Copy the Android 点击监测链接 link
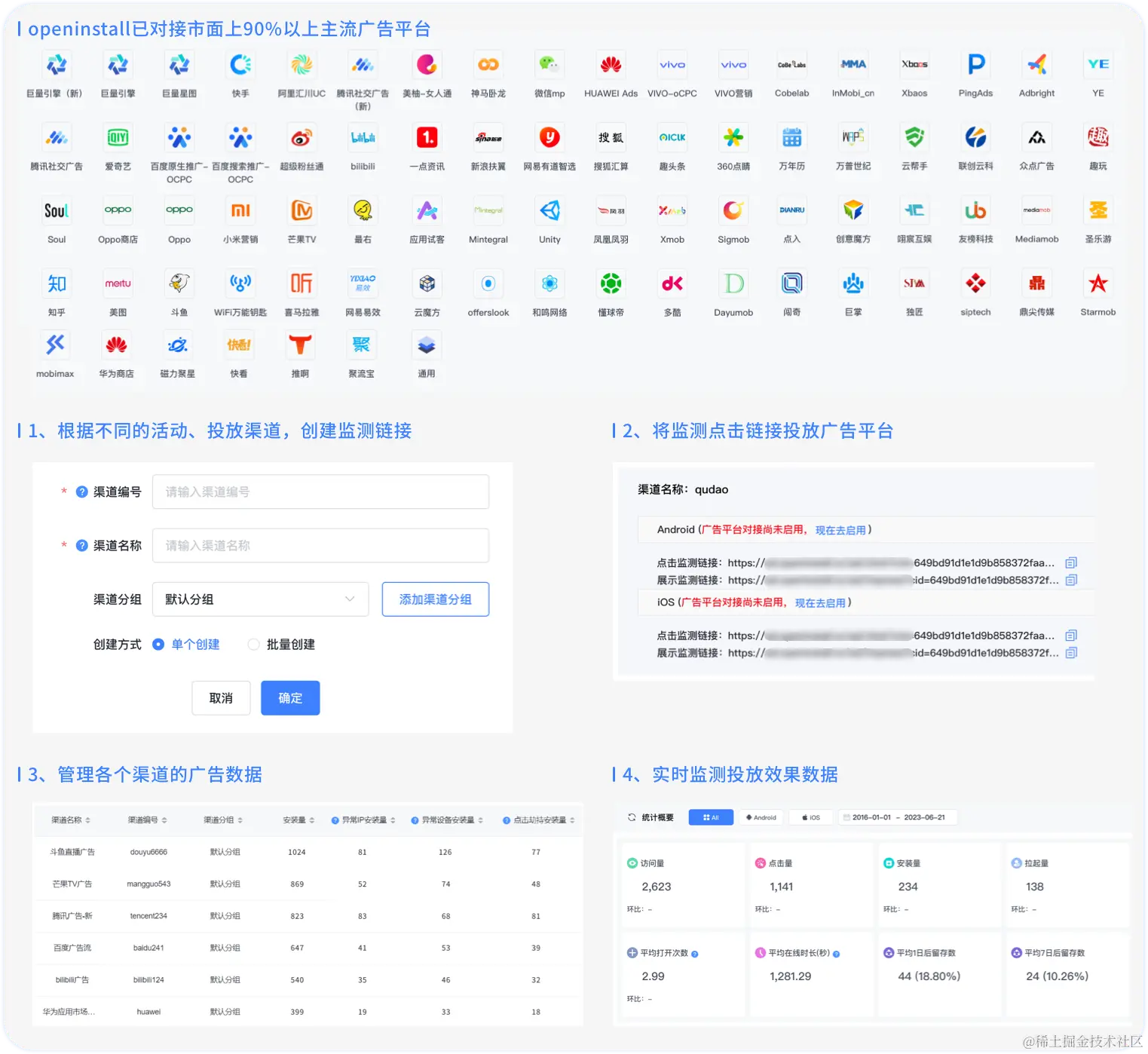The image size is (1148, 1054). [1071, 562]
